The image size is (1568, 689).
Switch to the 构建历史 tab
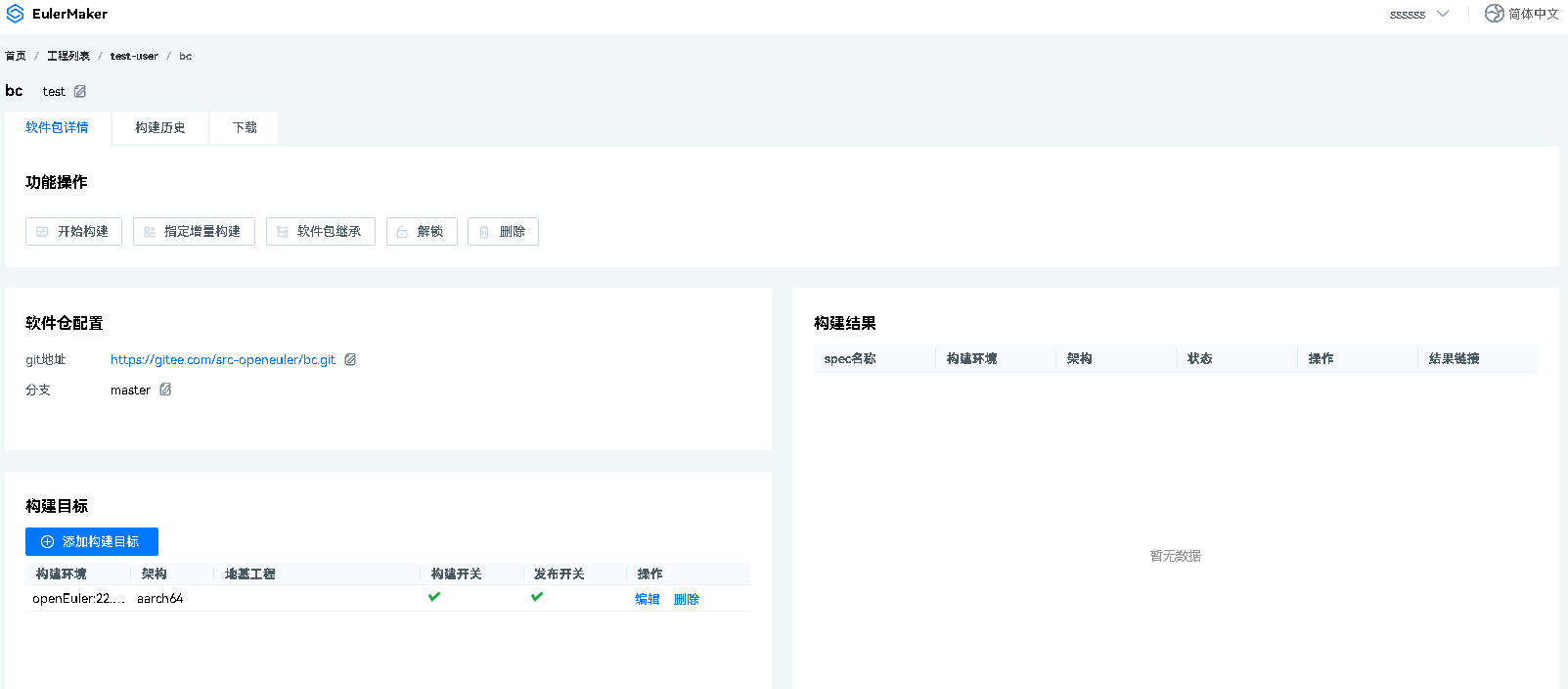(x=160, y=128)
